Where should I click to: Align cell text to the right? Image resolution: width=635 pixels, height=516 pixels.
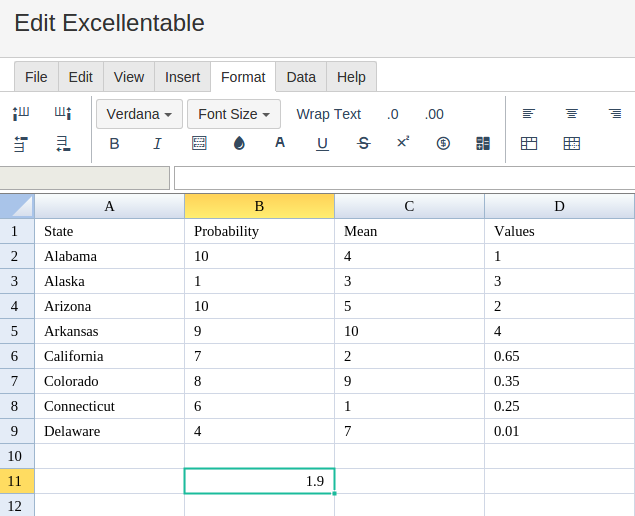[x=615, y=114]
